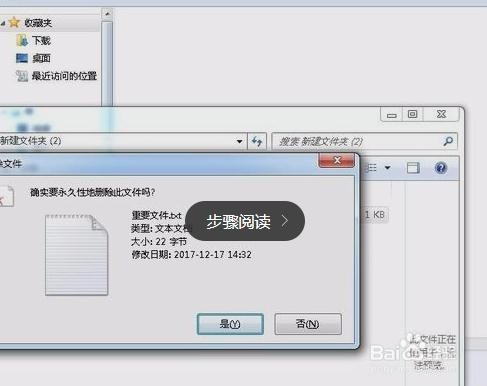
Task: Click the large text file thumbnail
Action: coord(77,255)
